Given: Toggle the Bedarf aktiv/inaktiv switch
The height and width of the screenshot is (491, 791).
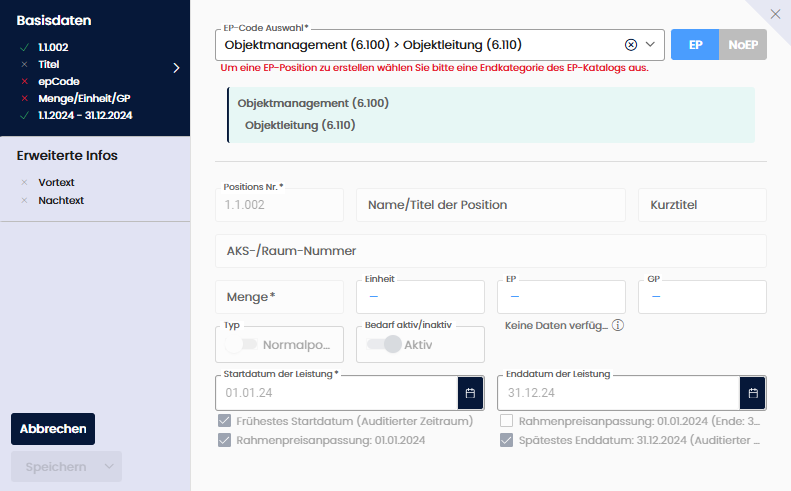Looking at the screenshot, I should 383,344.
